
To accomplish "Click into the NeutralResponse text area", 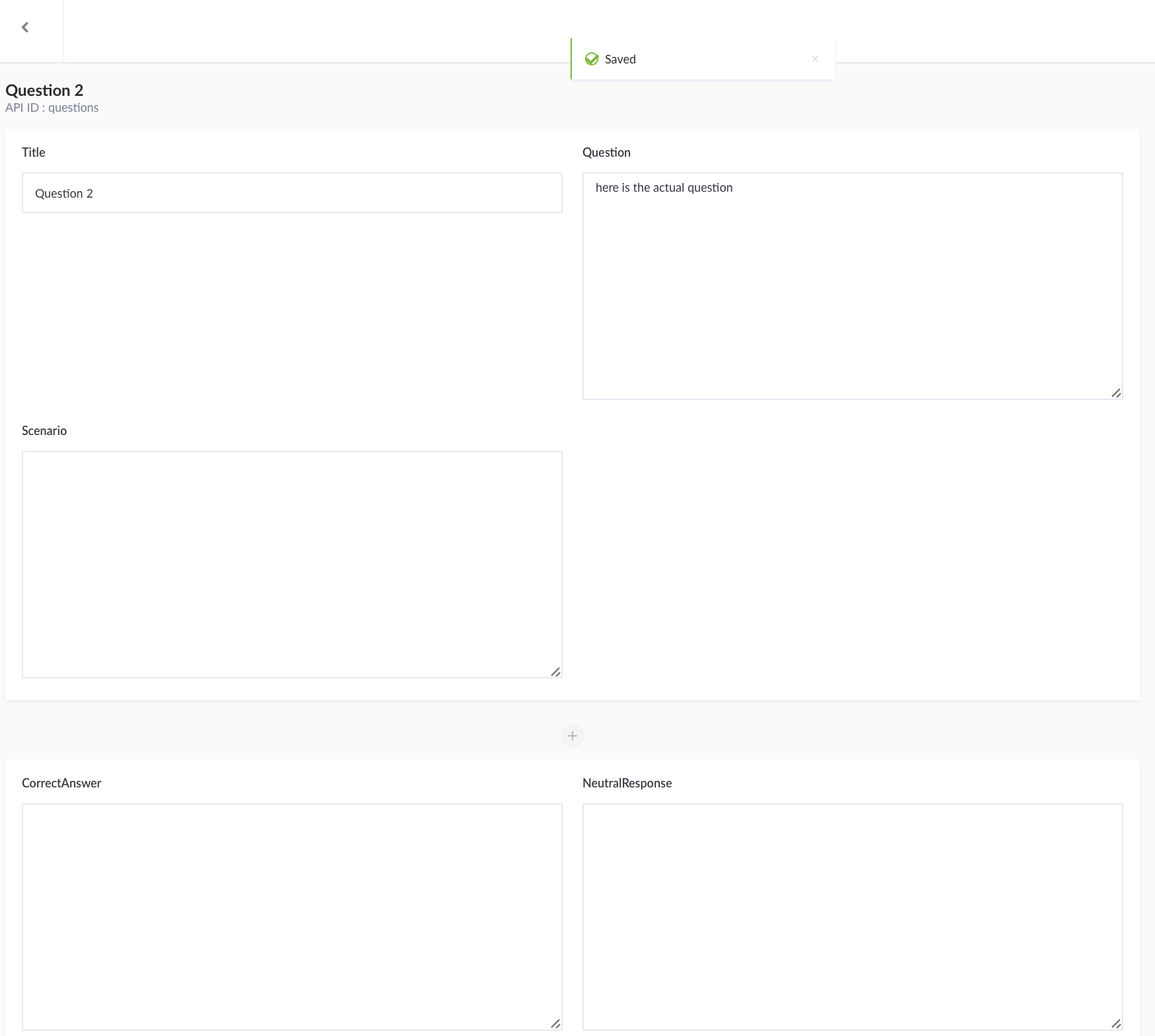I will coord(853,917).
